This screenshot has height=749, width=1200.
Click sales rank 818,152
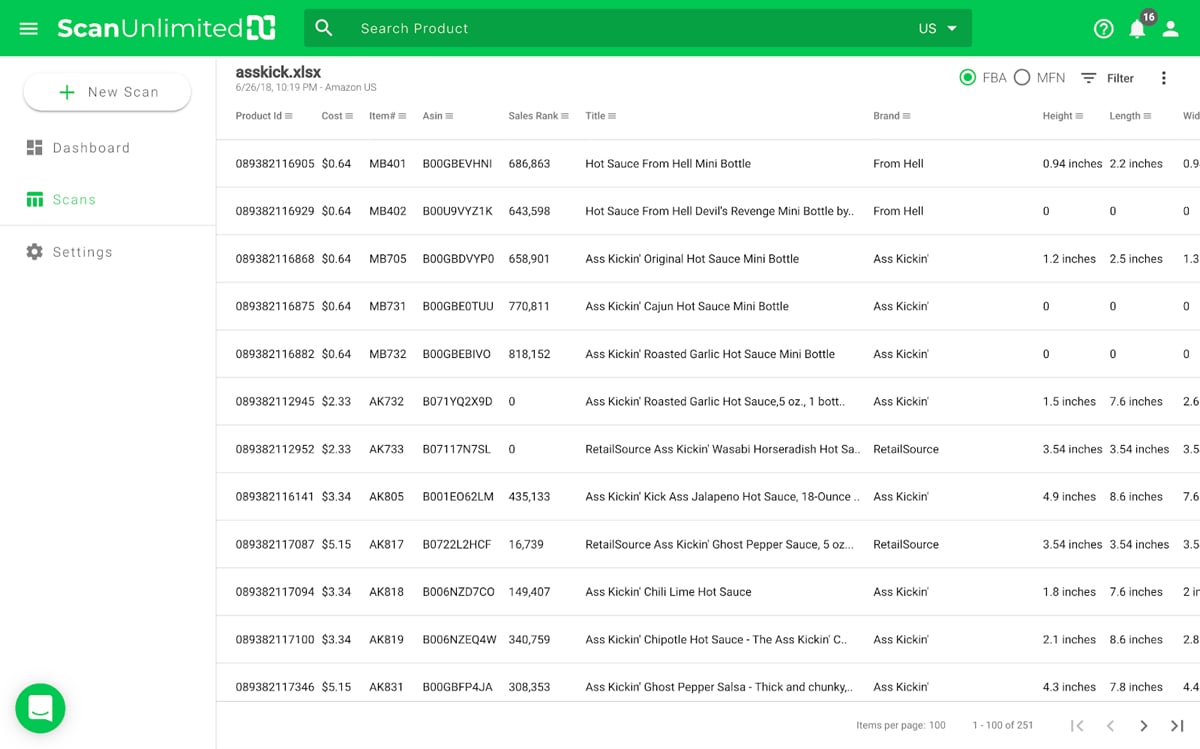[529, 354]
